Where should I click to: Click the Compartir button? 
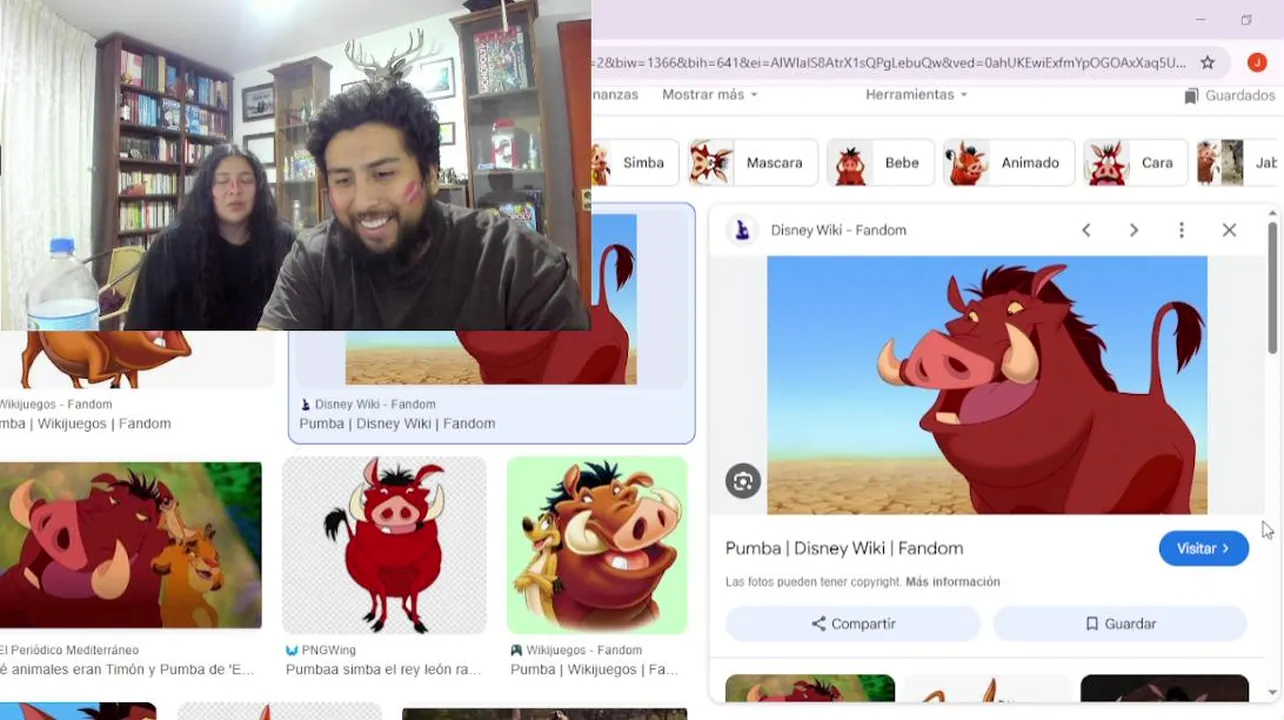tap(853, 623)
